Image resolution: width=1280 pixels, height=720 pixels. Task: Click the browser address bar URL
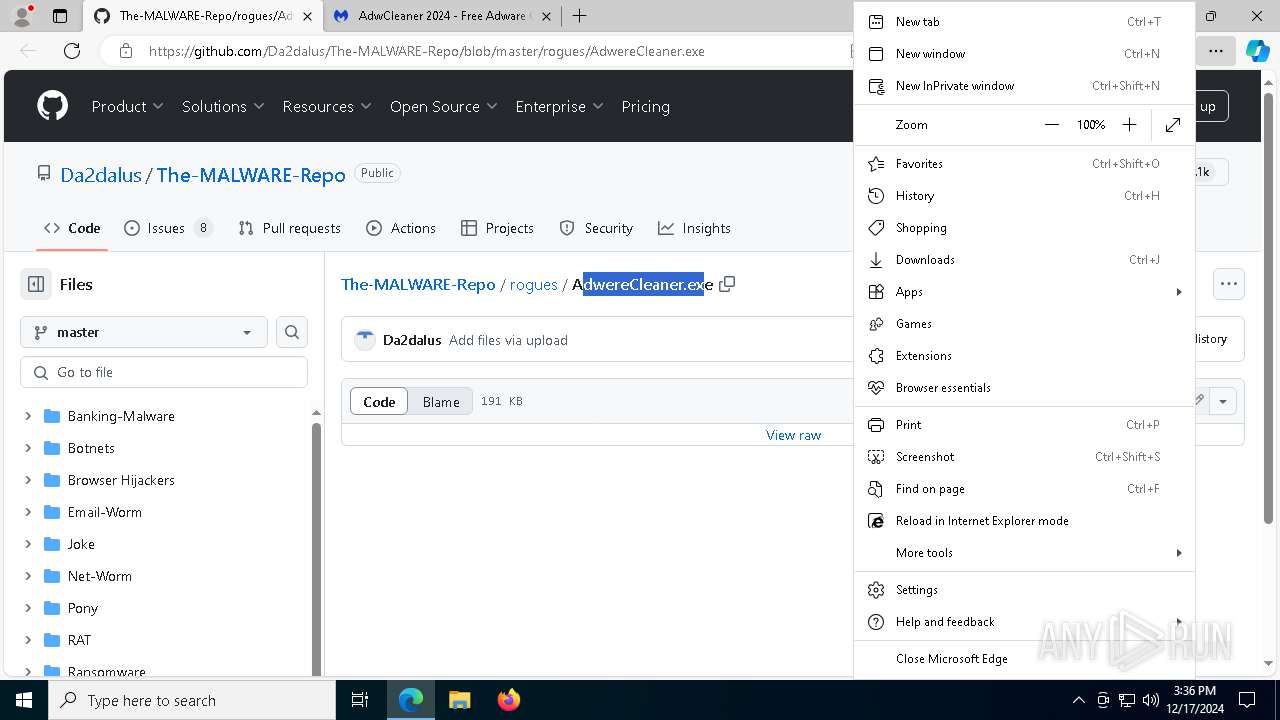coord(427,51)
